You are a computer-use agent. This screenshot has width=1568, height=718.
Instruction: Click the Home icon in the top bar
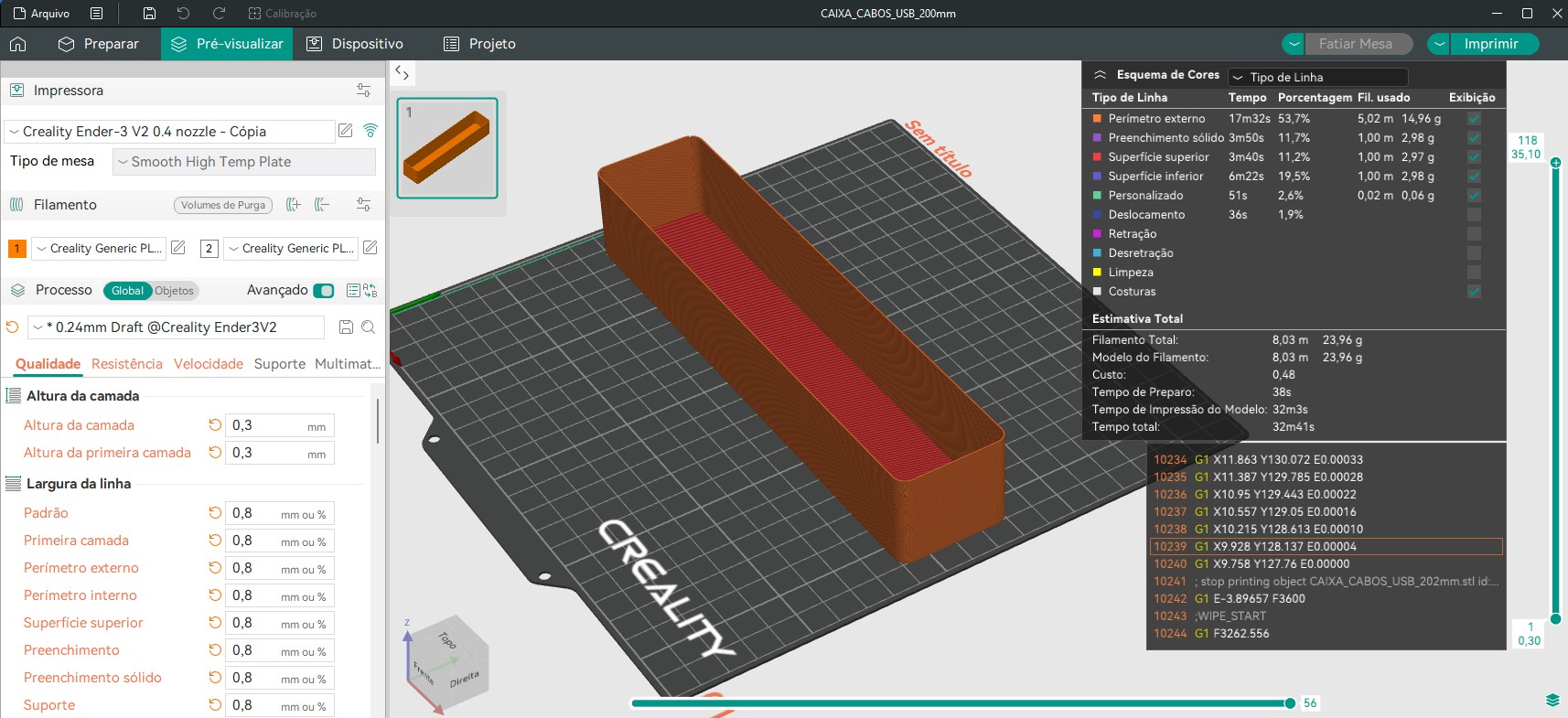17,44
